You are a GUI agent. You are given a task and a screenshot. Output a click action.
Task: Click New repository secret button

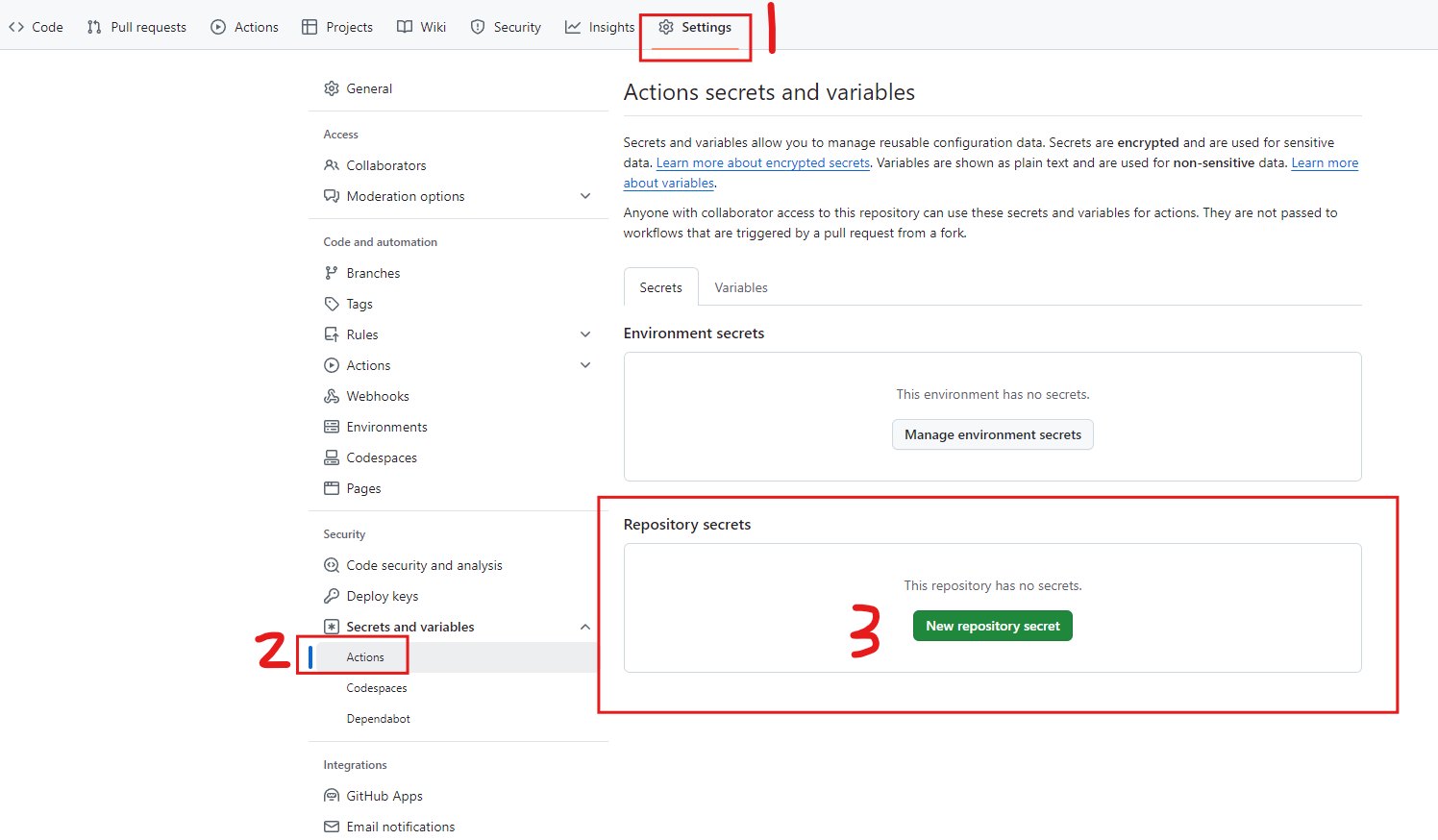[993, 626]
